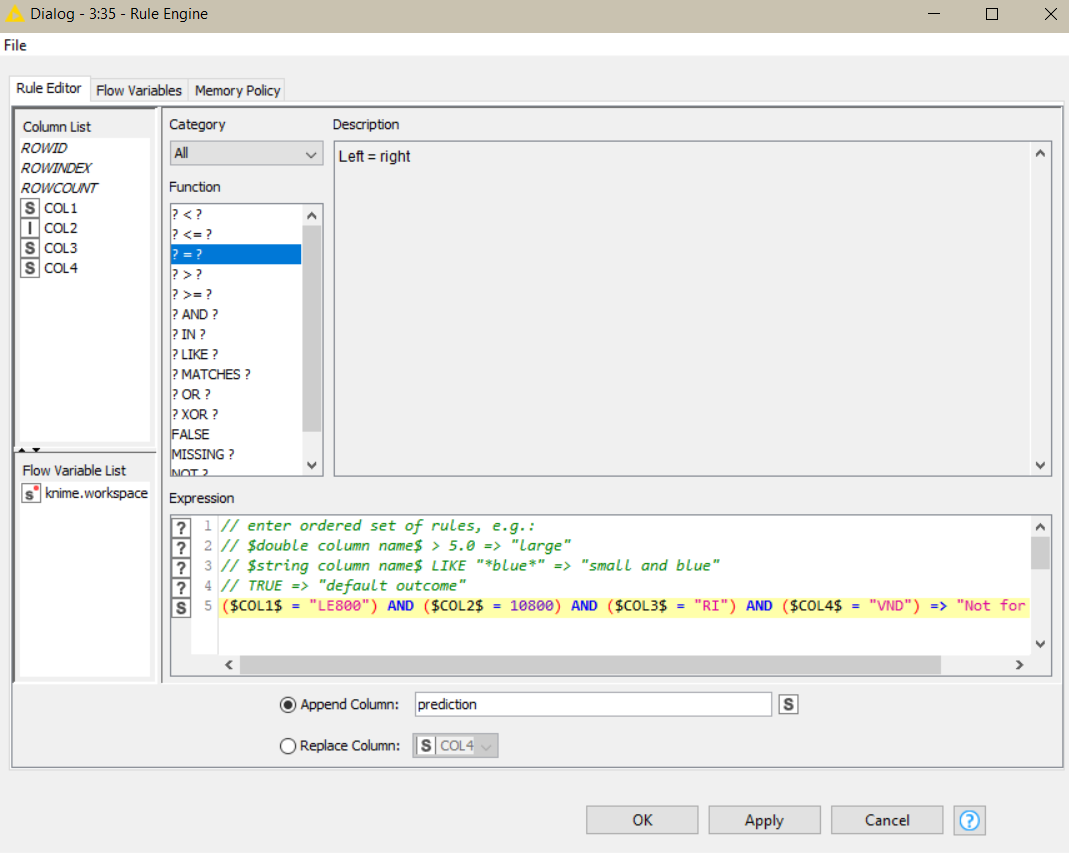Click the S icon beside the prediction field
The width and height of the screenshot is (1069, 853).
click(788, 704)
